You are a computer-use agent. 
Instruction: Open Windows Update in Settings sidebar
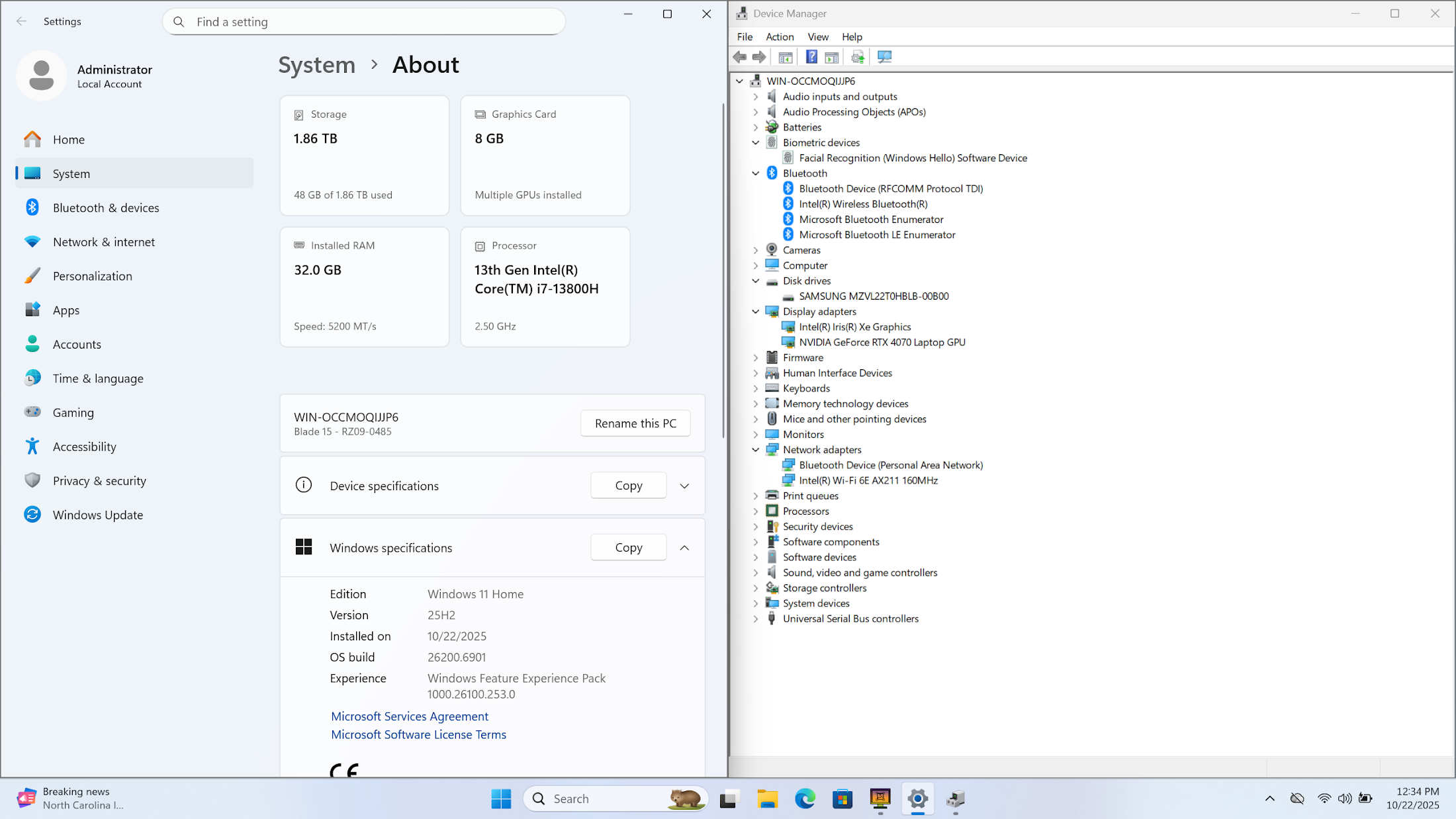tap(98, 515)
